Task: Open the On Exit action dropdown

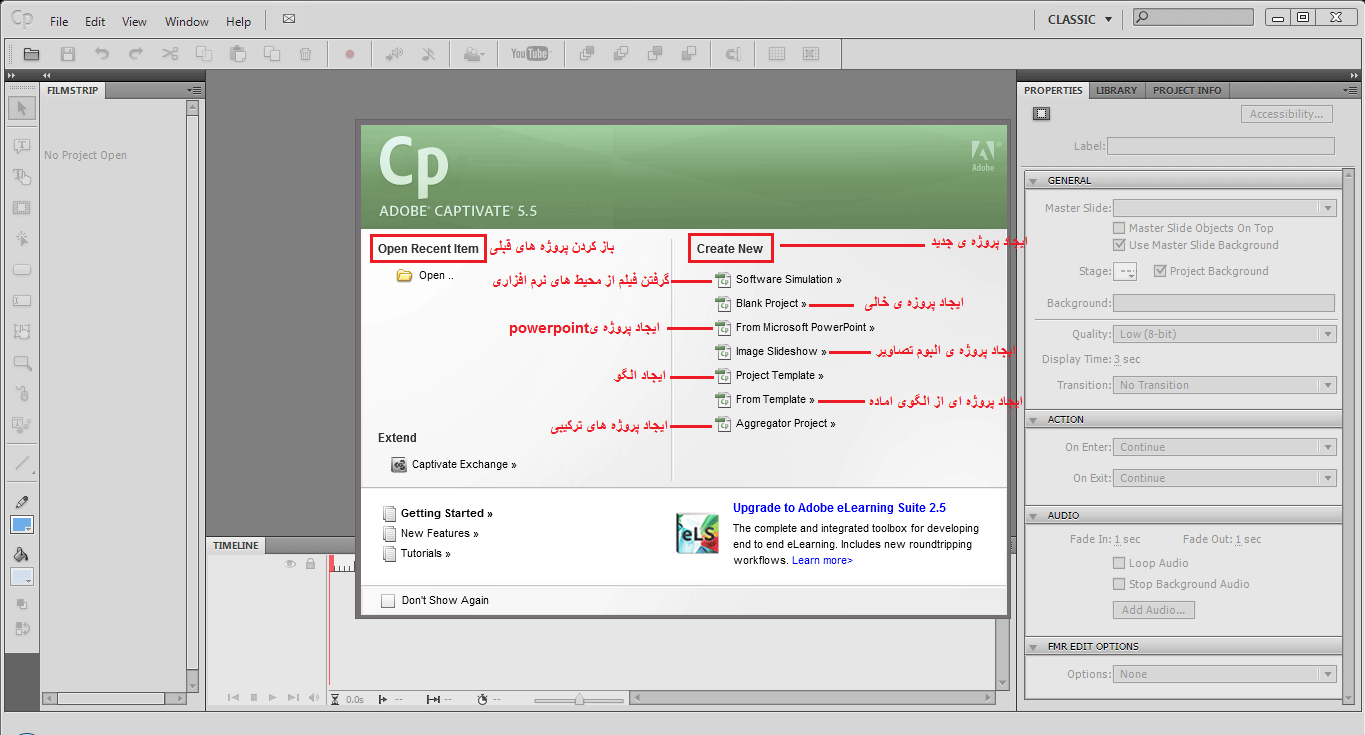Action: (x=1225, y=478)
